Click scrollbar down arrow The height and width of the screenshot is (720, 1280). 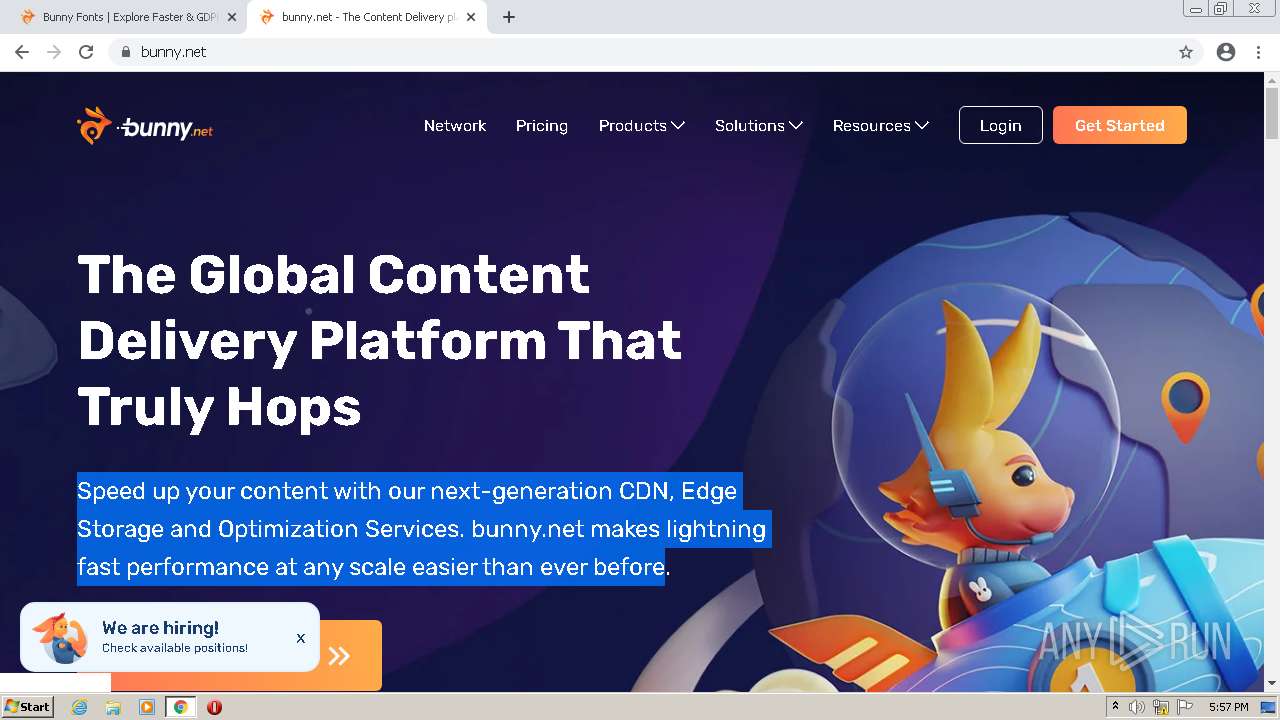point(1272,683)
